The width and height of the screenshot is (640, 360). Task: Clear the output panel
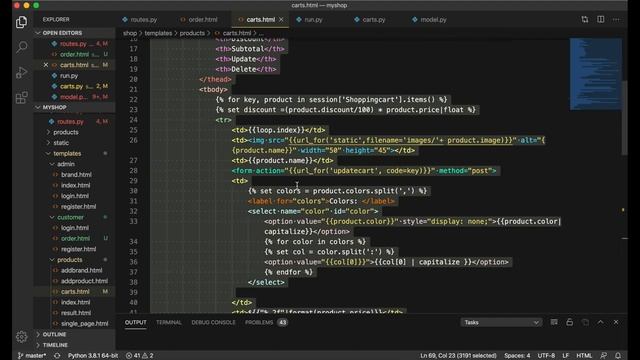pyautogui.click(x=554, y=322)
